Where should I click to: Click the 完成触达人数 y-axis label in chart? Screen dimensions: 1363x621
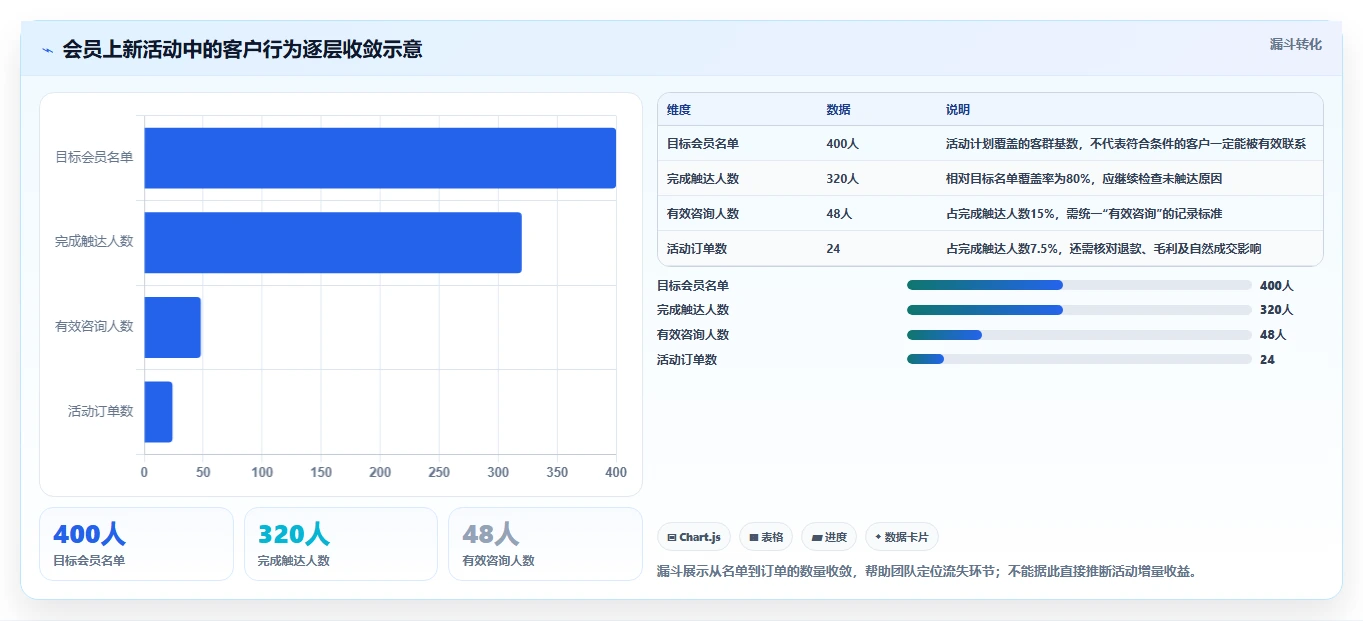click(x=94, y=242)
